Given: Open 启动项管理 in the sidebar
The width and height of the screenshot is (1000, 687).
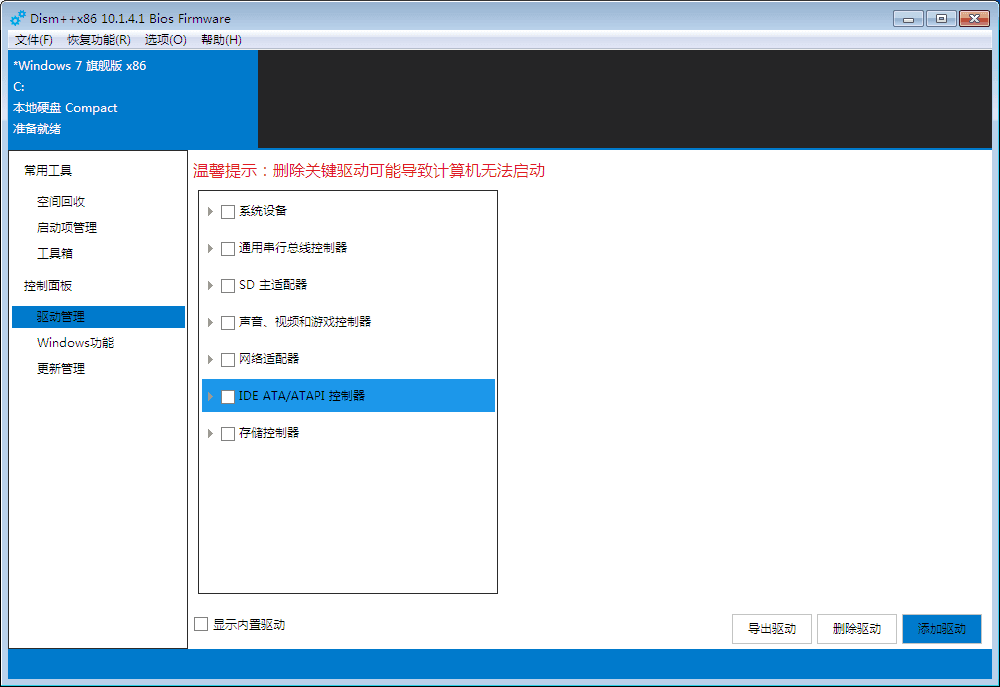Looking at the screenshot, I should pos(67,228).
